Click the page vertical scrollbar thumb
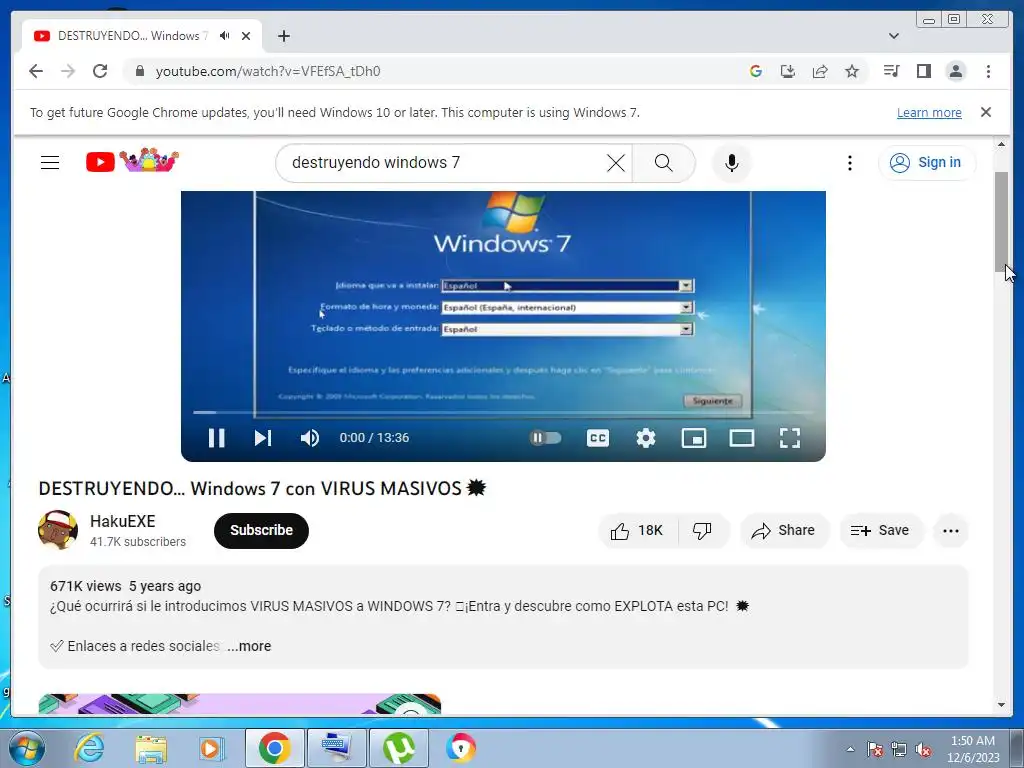Viewport: 1024px width, 768px height. point(1002,222)
